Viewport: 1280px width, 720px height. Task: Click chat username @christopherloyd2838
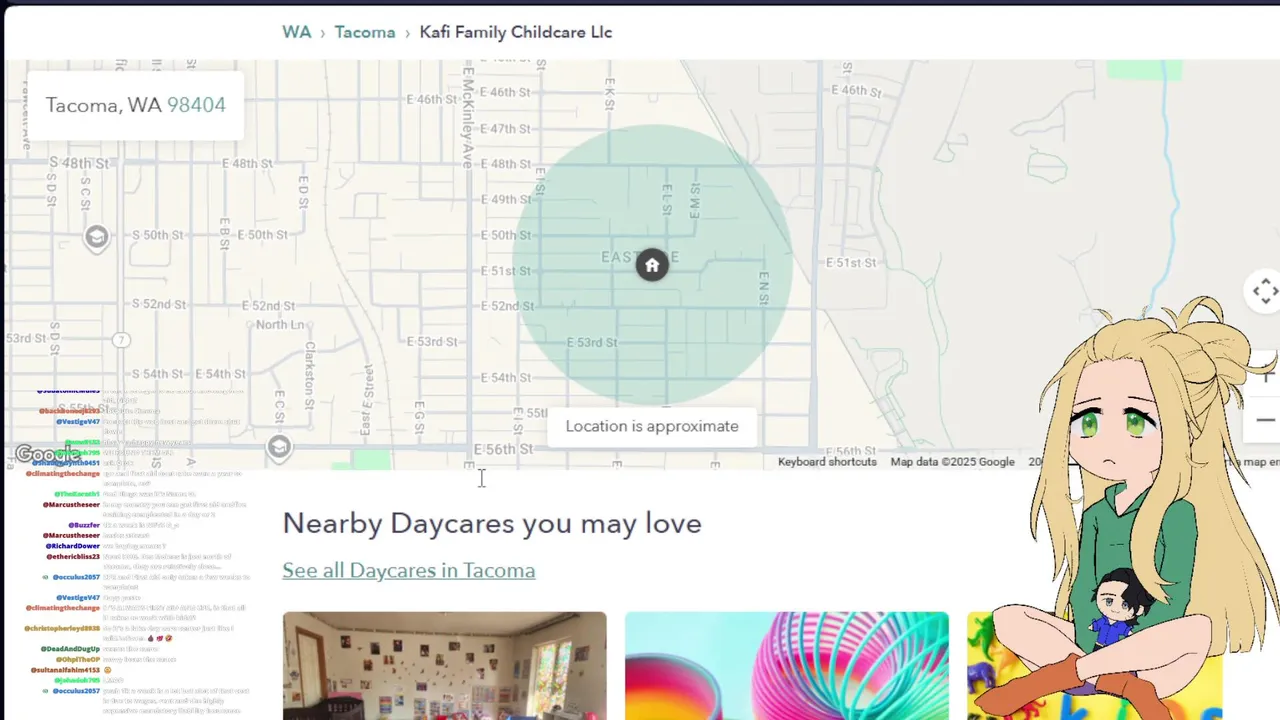point(62,628)
